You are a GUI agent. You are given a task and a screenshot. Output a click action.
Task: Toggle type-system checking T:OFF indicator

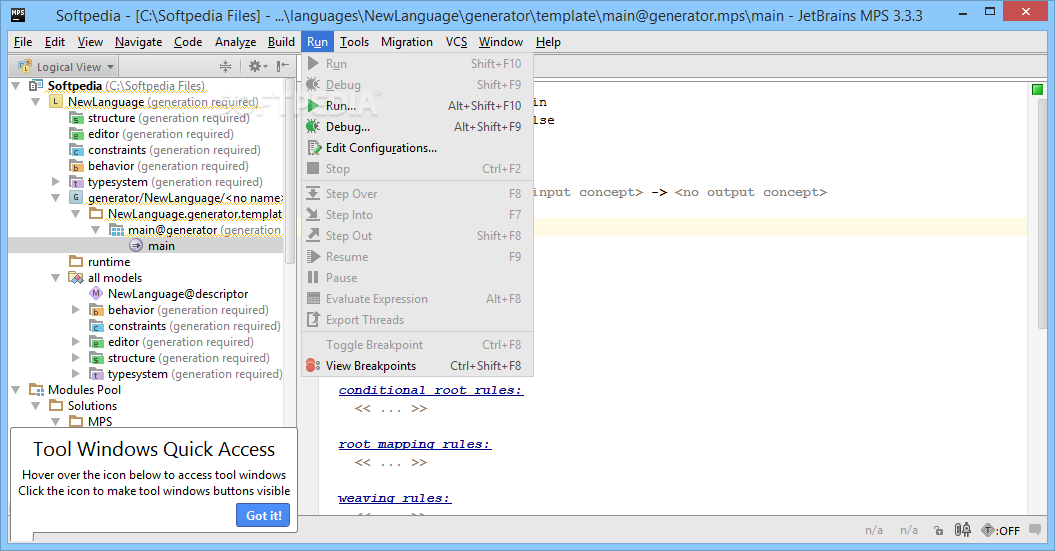[x=1001, y=530]
